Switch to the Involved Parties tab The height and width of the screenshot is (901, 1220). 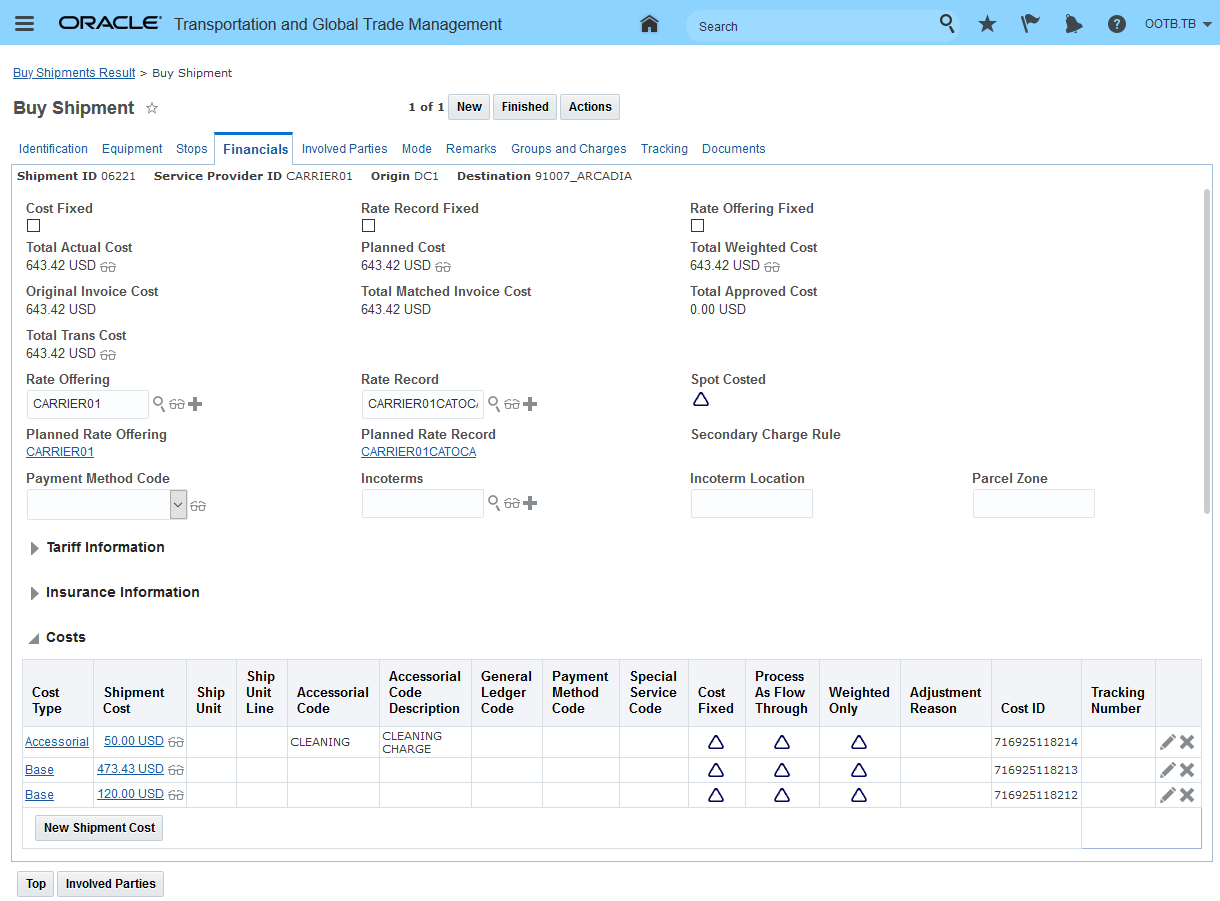click(x=344, y=149)
